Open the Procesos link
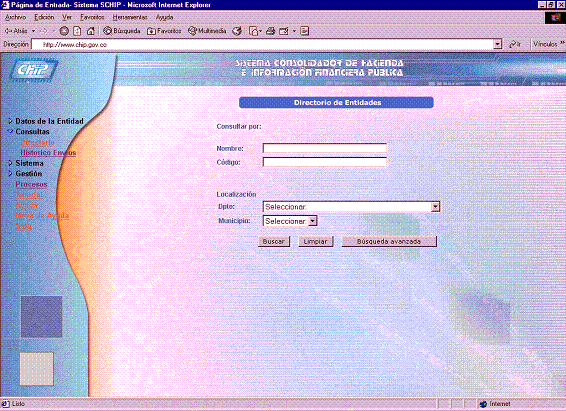This screenshot has height=411, width=566. coord(31,184)
